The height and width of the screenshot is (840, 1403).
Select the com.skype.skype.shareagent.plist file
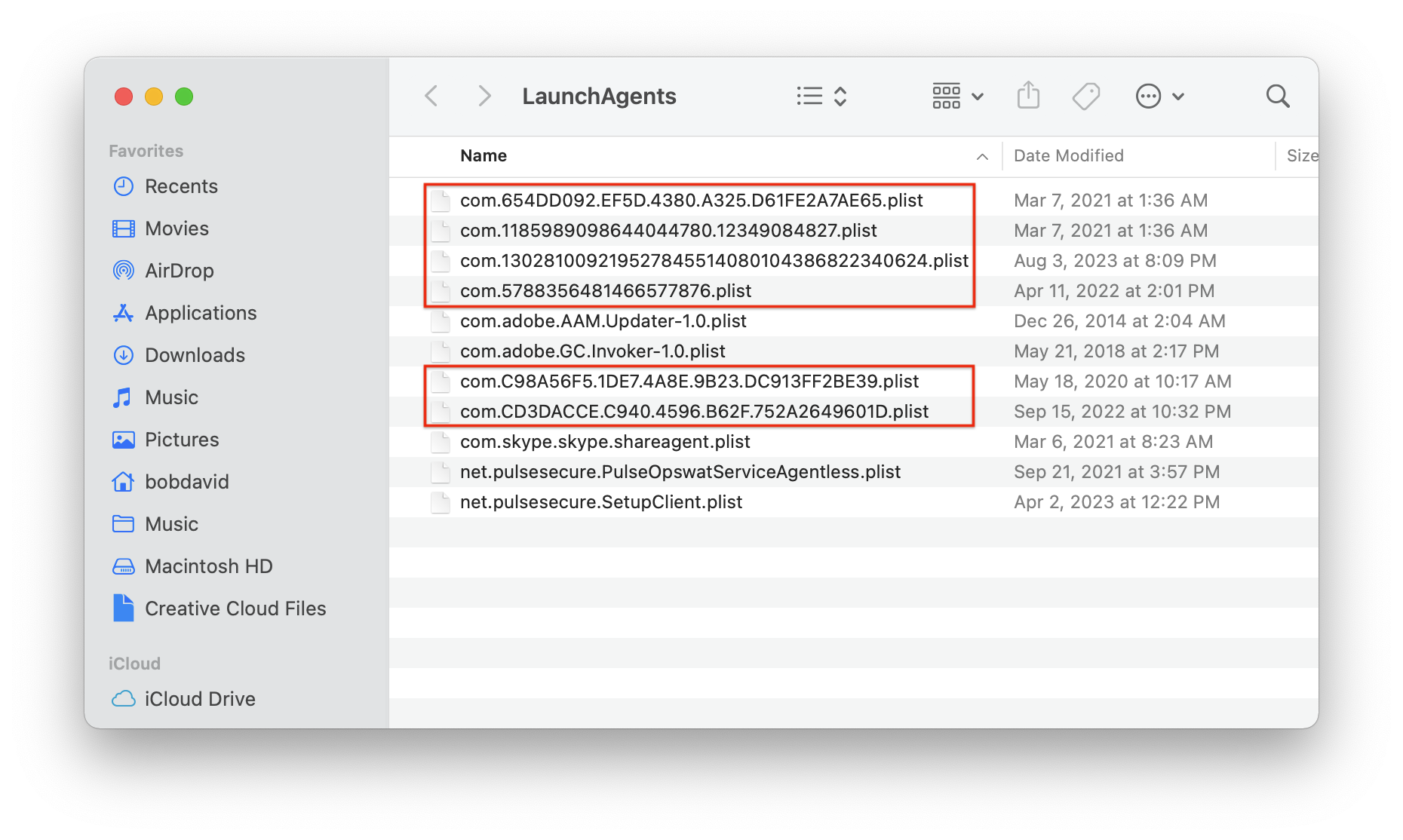pos(606,441)
